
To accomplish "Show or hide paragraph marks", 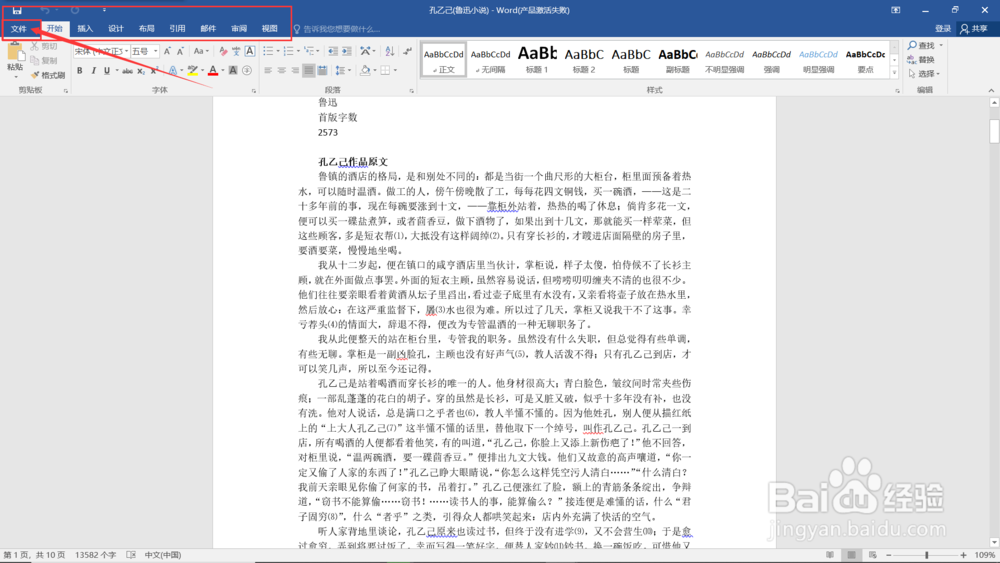I will pyautogui.click(x=408, y=51).
